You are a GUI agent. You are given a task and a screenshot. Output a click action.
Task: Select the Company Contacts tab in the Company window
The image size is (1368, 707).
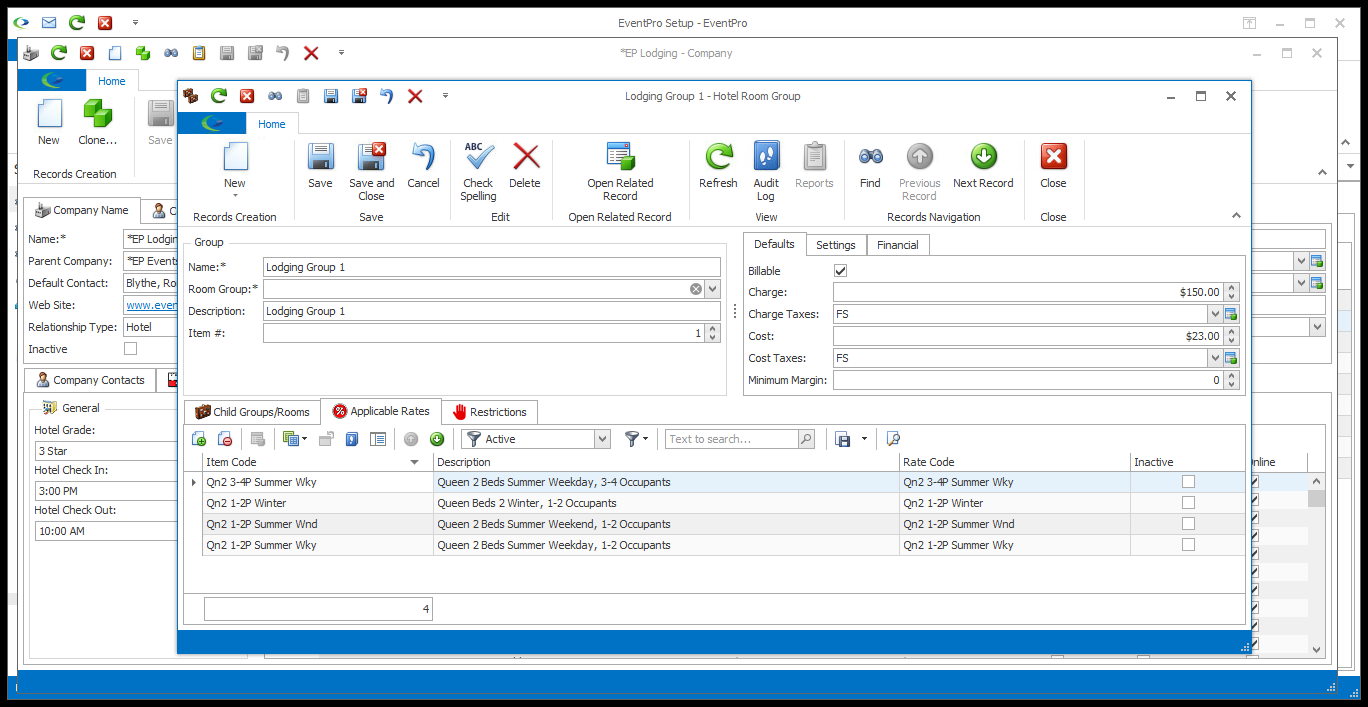[x=90, y=380]
